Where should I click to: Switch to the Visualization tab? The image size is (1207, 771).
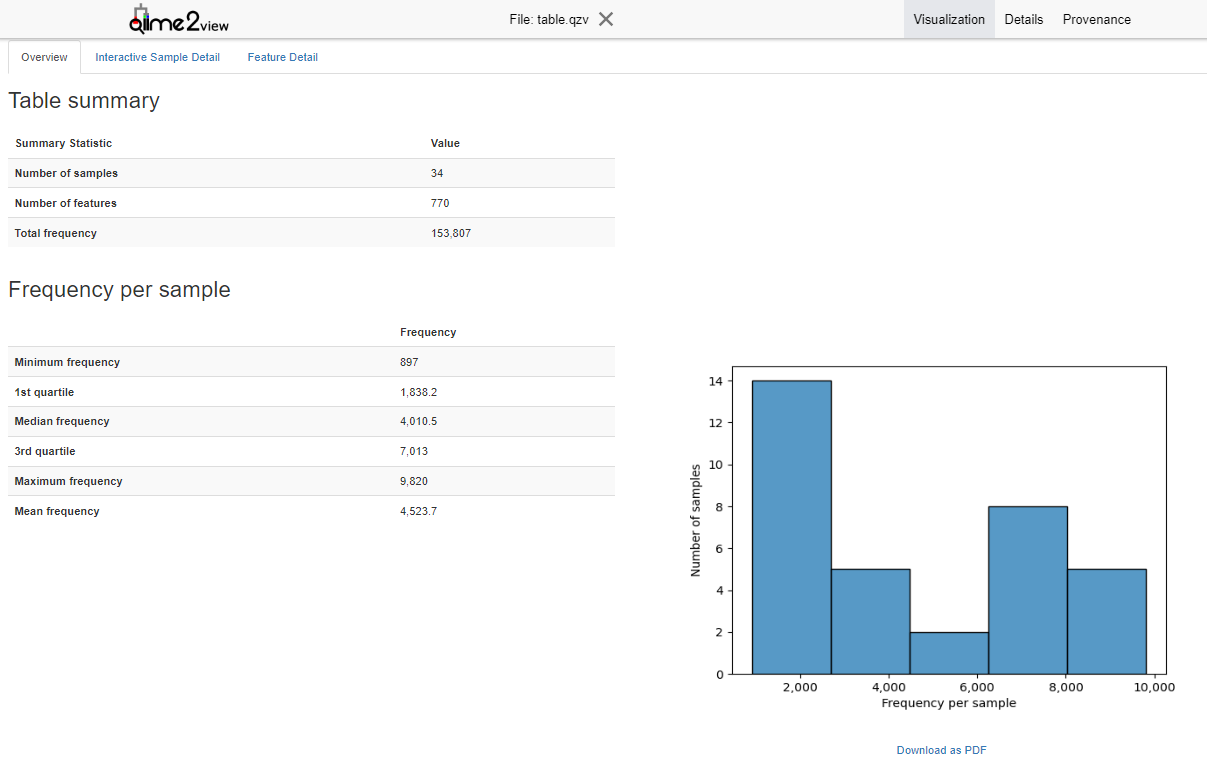pyautogui.click(x=948, y=20)
